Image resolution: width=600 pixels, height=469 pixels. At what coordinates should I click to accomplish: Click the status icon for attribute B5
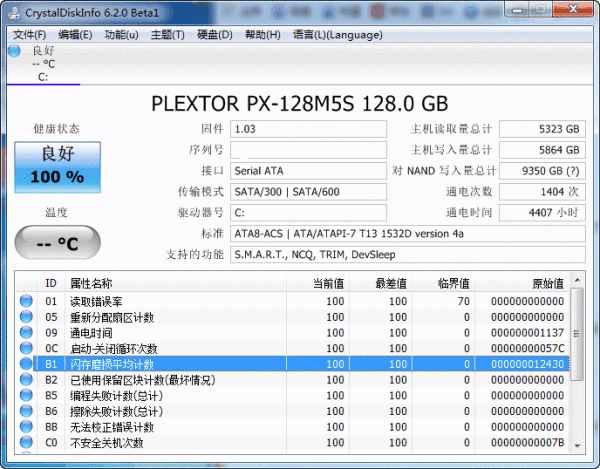(26, 395)
